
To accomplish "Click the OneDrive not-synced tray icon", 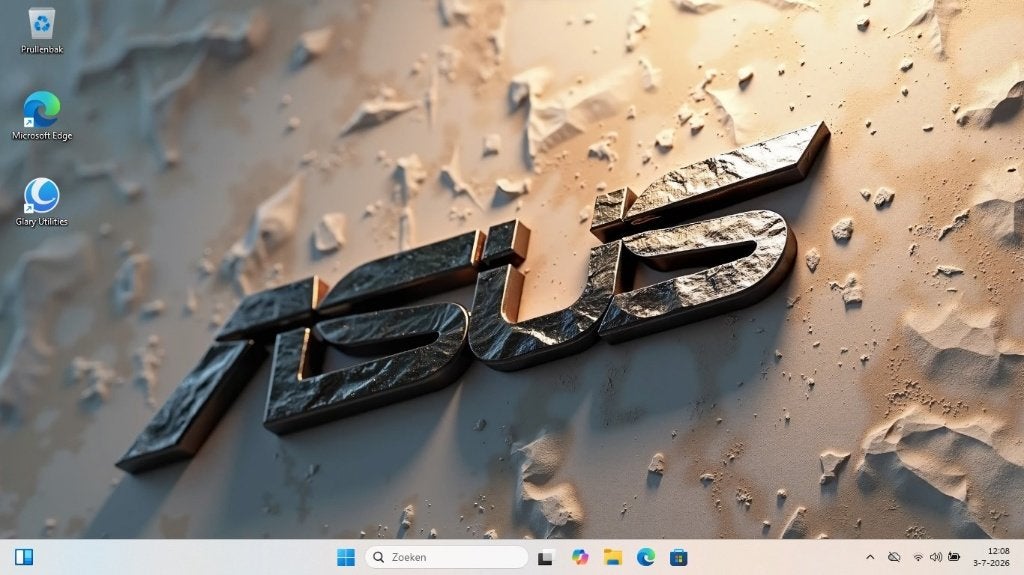I will click(894, 557).
